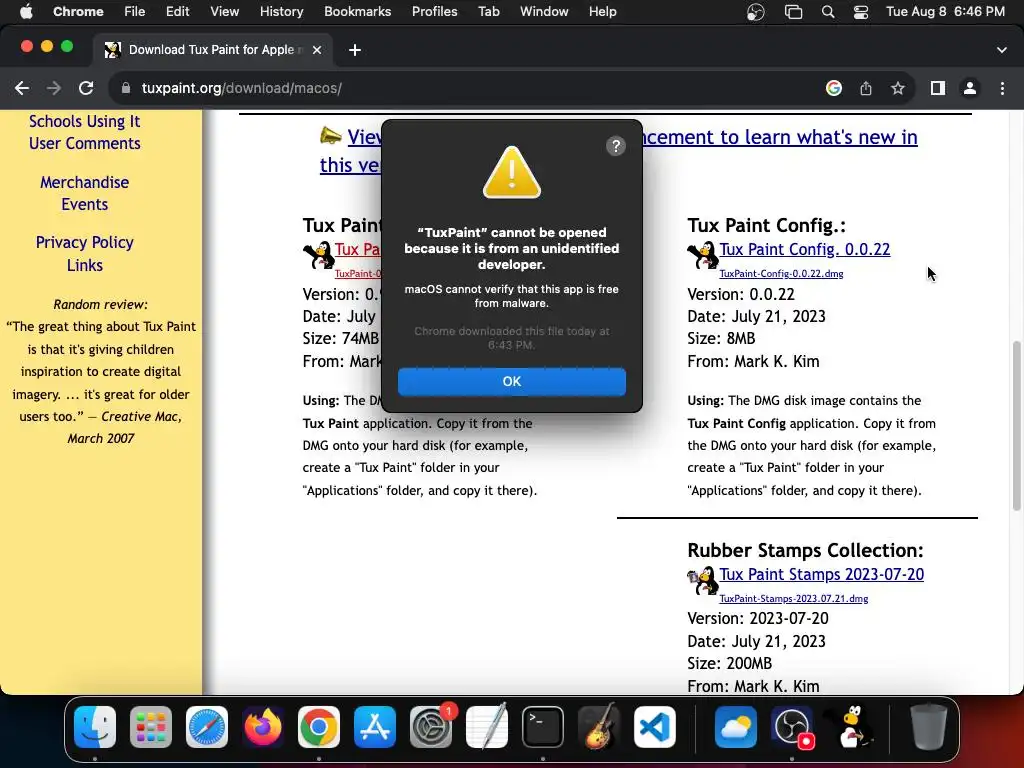Open the Tab menu
Viewport: 1024px width, 768px height.
(x=488, y=11)
